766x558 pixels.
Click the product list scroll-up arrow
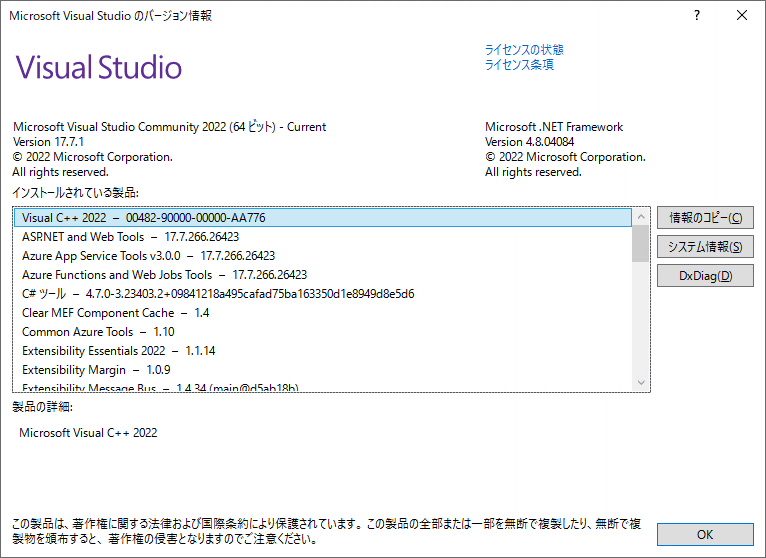(x=640, y=216)
